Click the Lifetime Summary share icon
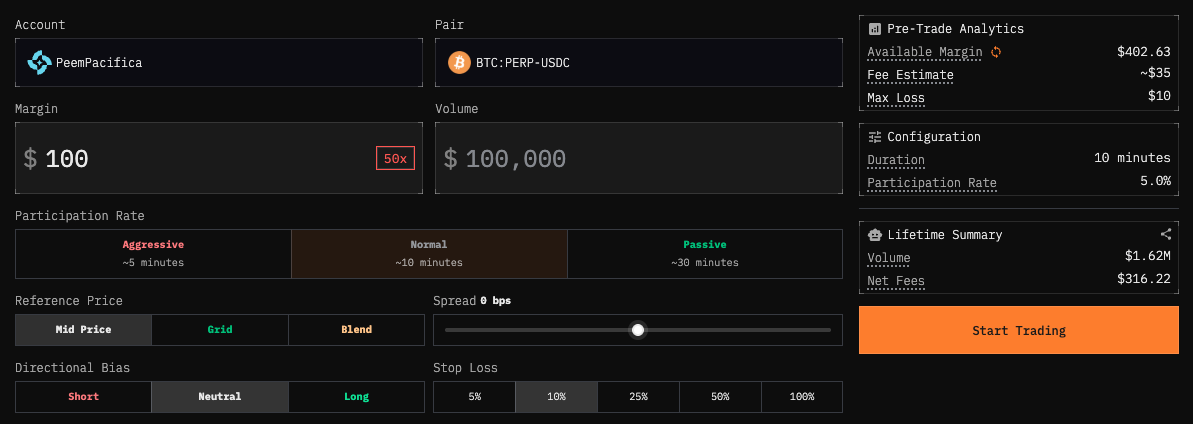The width and height of the screenshot is (1193, 424). (1166, 234)
